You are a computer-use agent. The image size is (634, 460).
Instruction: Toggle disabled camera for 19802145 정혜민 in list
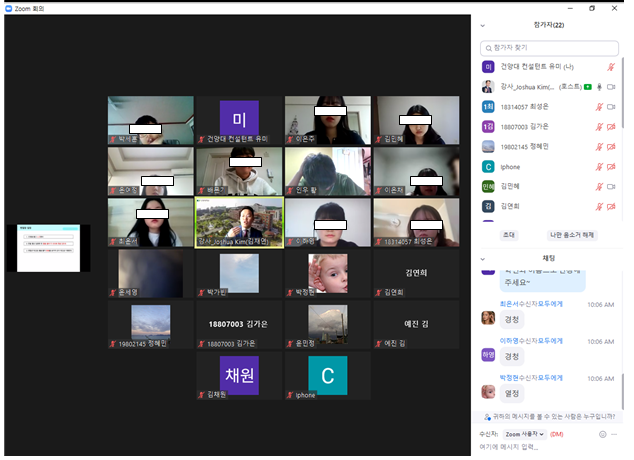612,147
